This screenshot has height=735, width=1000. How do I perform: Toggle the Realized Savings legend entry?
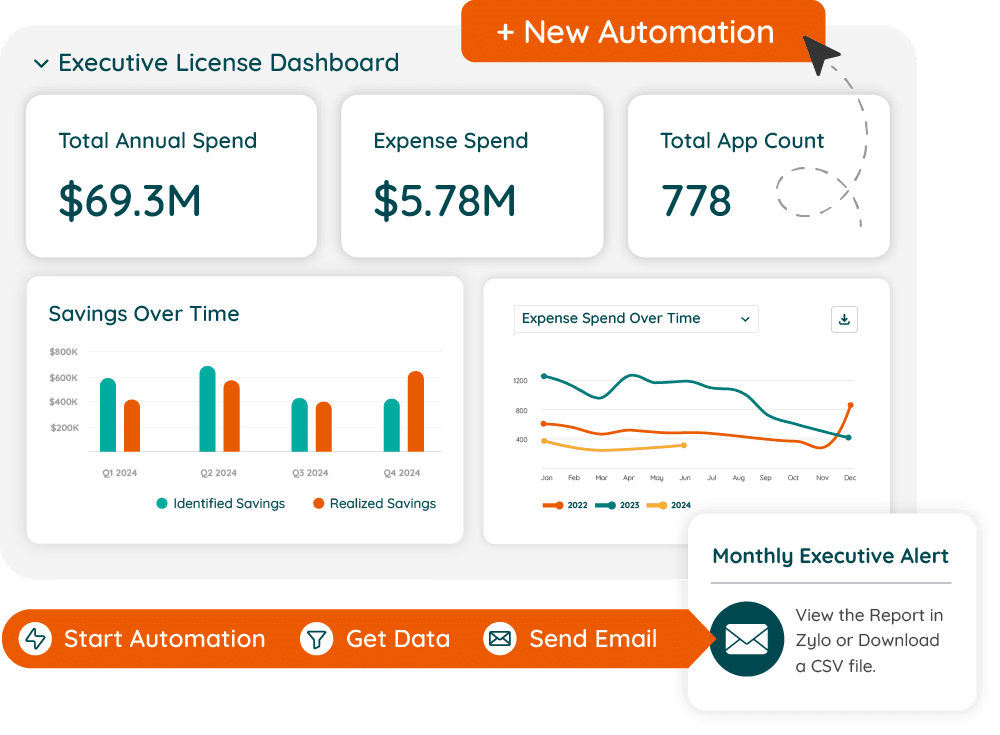pos(376,503)
